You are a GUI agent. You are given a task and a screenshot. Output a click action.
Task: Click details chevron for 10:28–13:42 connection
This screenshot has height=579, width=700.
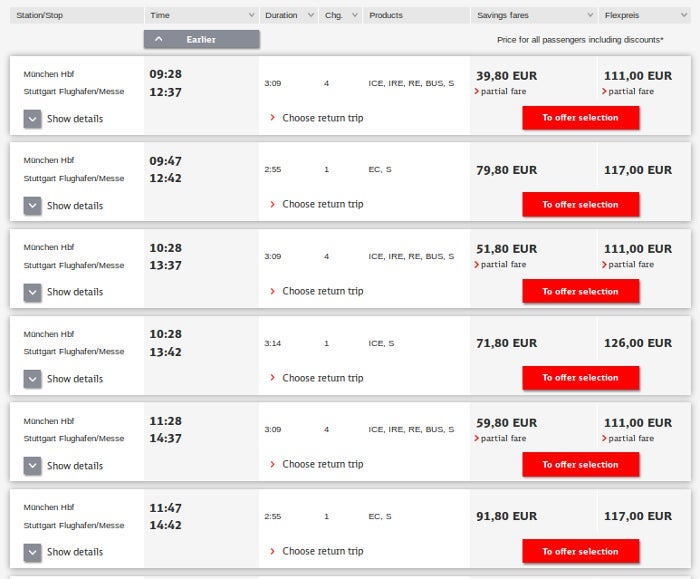pyautogui.click(x=32, y=379)
